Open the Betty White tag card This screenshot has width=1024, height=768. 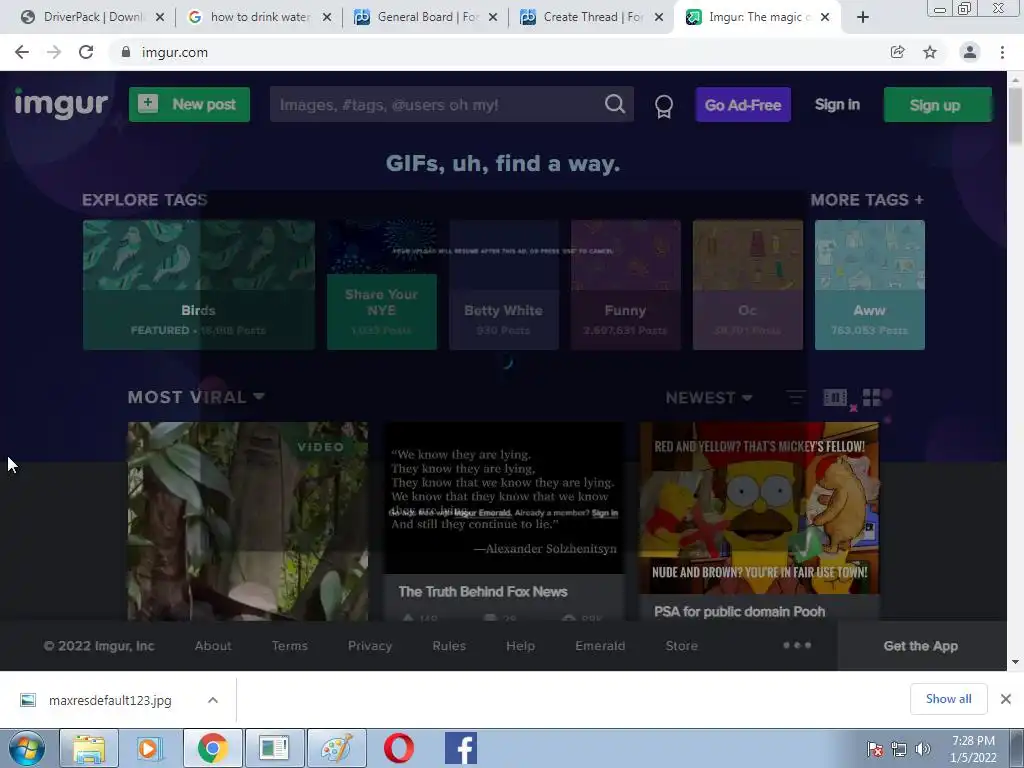504,285
